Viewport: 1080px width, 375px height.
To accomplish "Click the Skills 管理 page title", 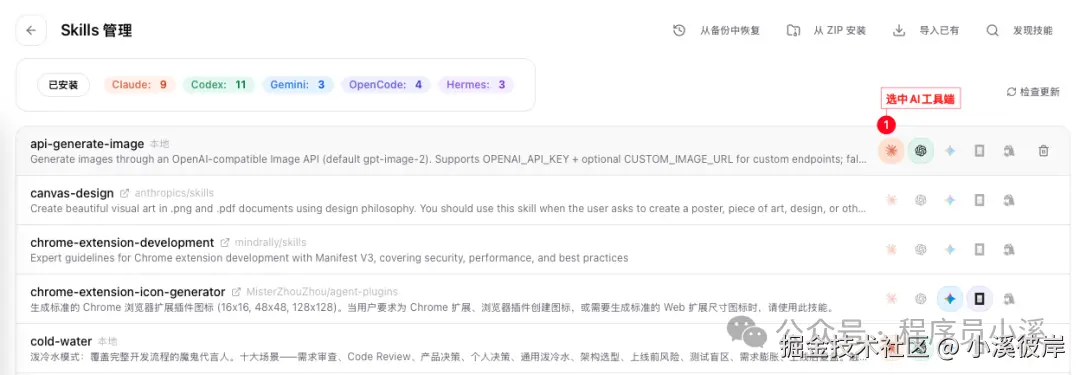I will tap(96, 30).
